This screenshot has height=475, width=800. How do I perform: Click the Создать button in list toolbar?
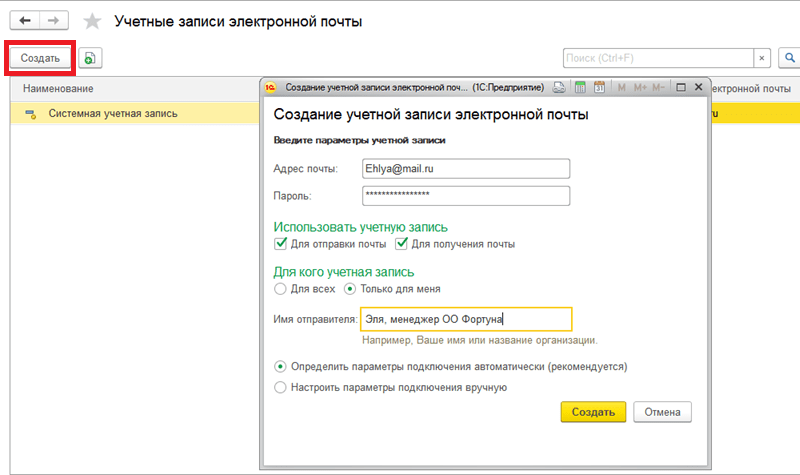41,58
